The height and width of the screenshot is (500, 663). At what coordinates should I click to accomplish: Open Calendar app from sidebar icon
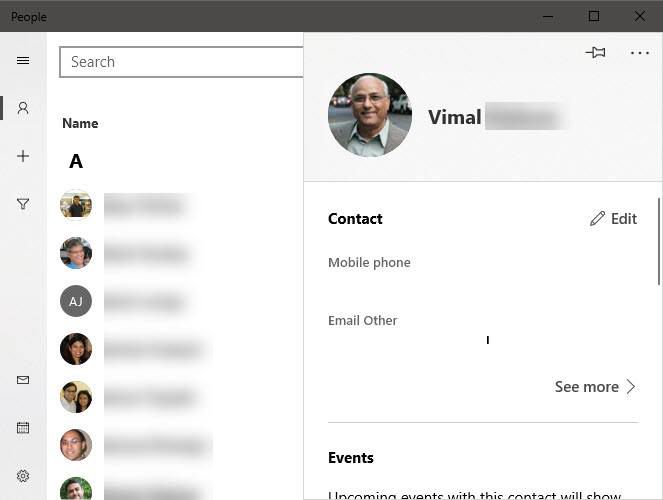[x=23, y=428]
